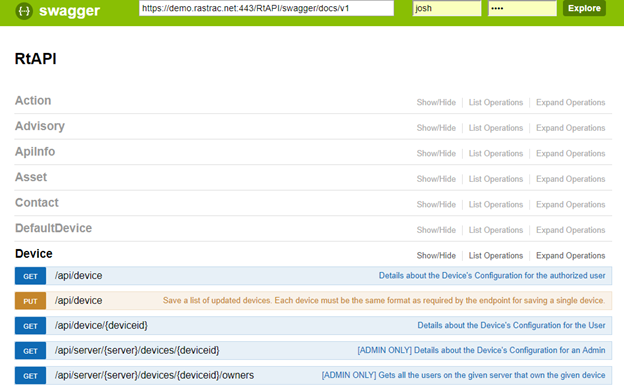List Operations for Asset
This screenshot has width=624, height=391.
(x=496, y=179)
